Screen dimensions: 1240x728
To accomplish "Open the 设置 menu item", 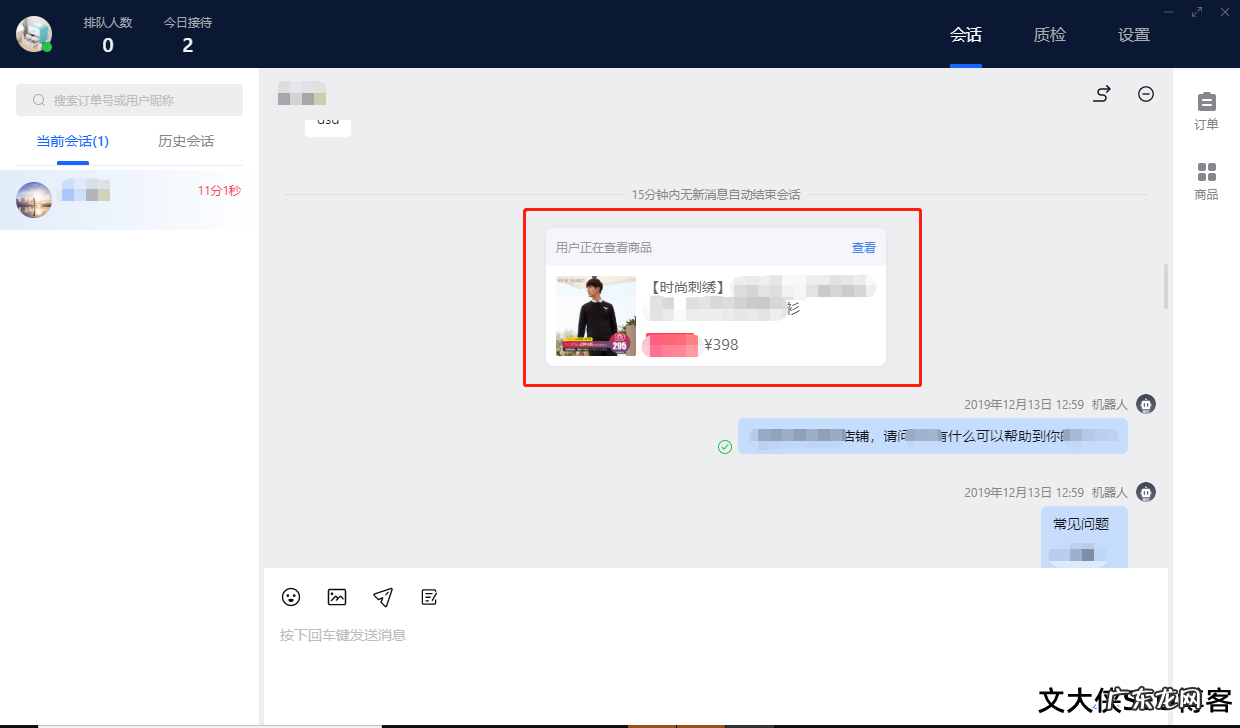I will [1134, 33].
